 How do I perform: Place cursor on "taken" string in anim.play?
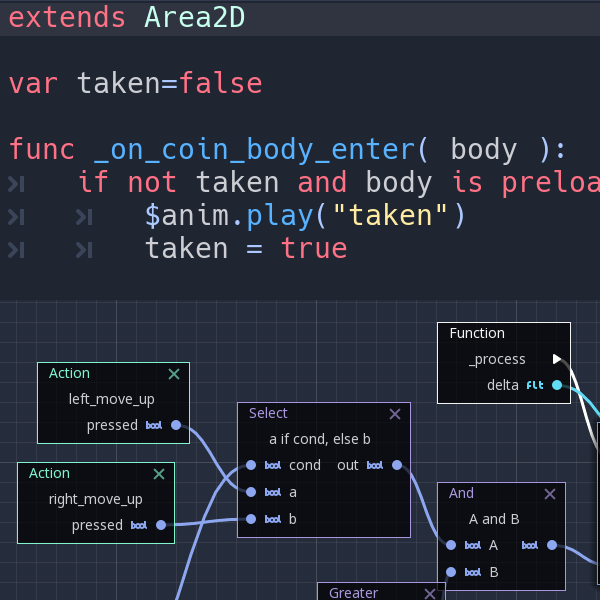coord(392,215)
